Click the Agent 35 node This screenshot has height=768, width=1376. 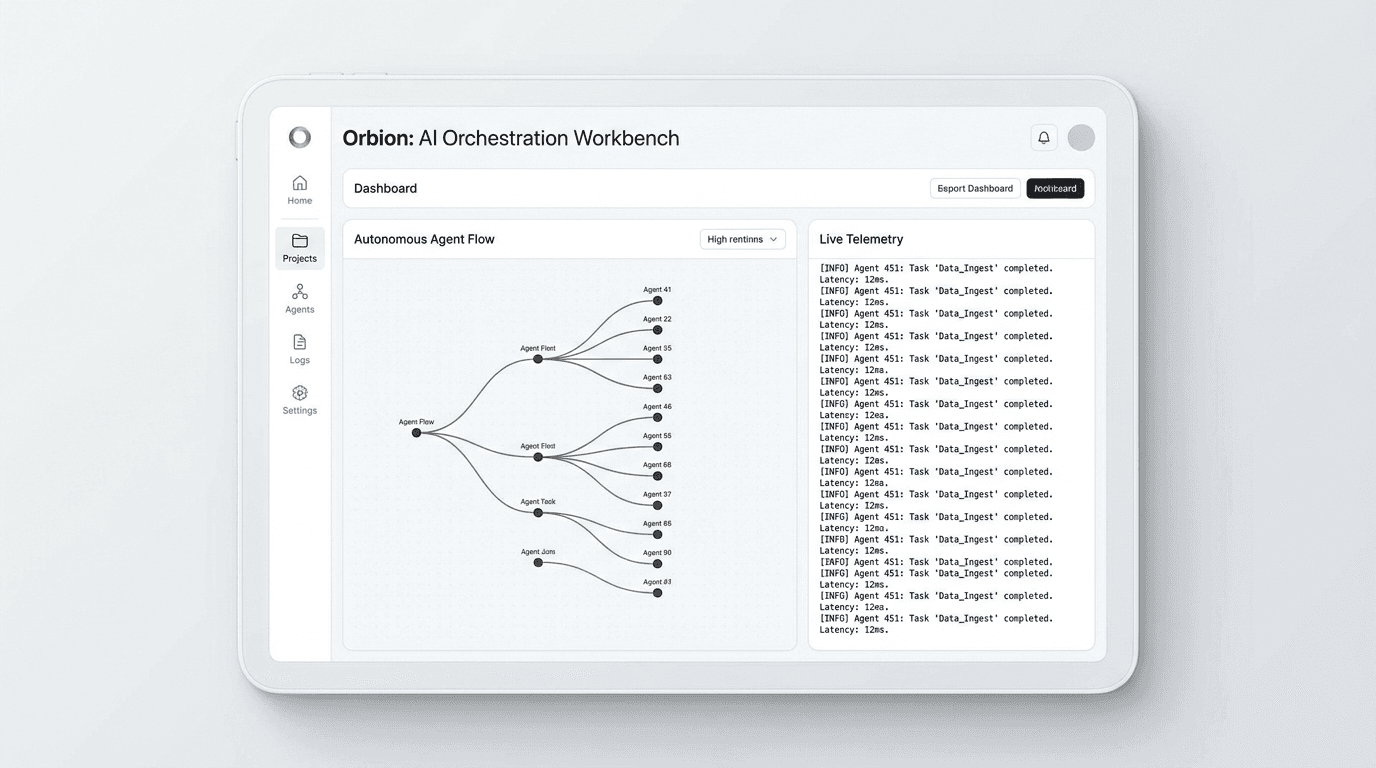click(x=658, y=359)
